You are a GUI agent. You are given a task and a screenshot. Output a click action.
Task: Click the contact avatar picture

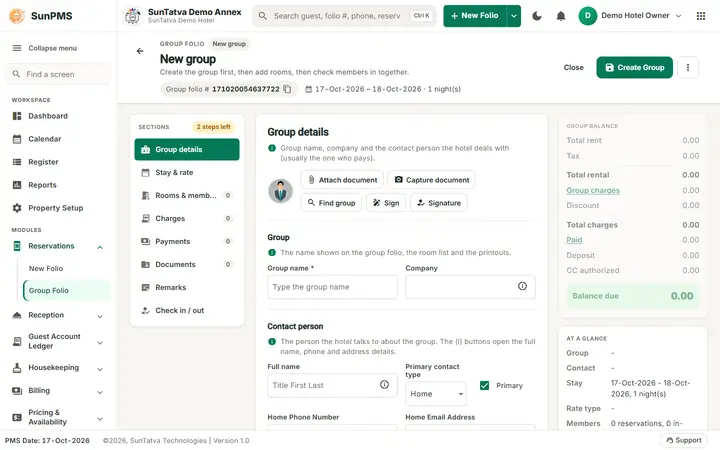(281, 191)
